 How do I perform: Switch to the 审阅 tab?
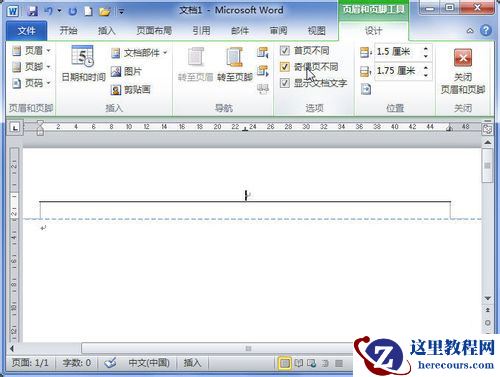tap(278, 31)
